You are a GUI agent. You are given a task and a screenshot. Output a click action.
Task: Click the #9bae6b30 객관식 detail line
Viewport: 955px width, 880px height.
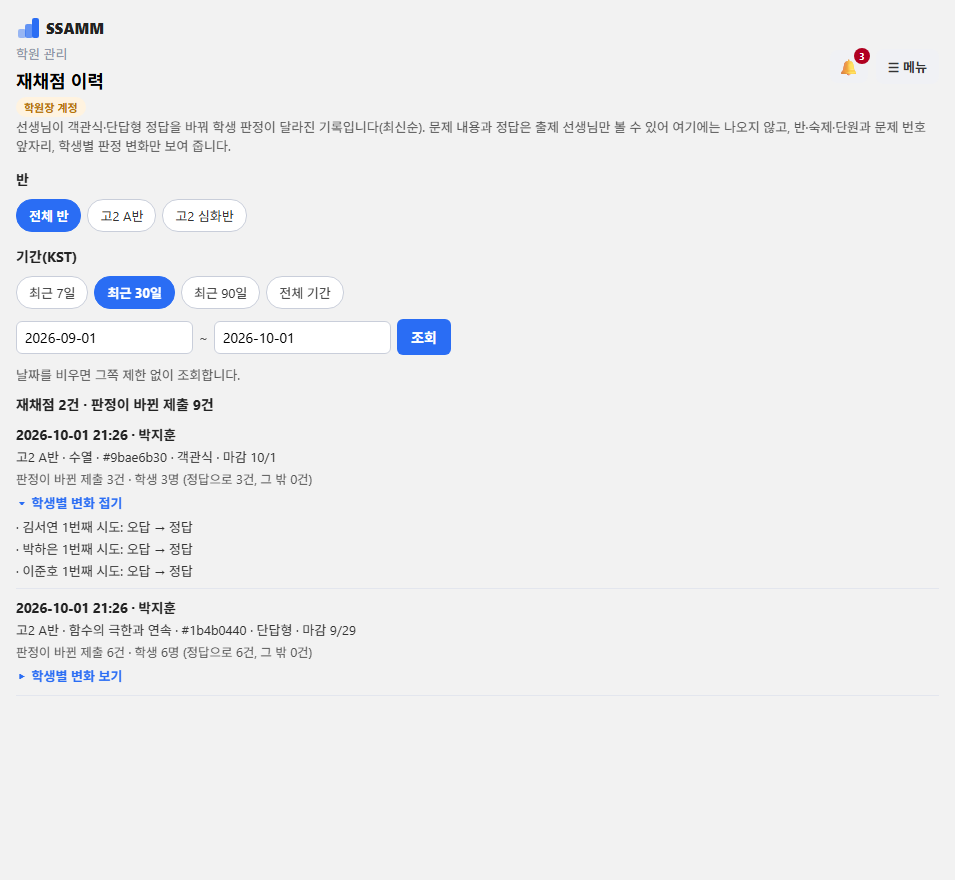(x=146, y=457)
